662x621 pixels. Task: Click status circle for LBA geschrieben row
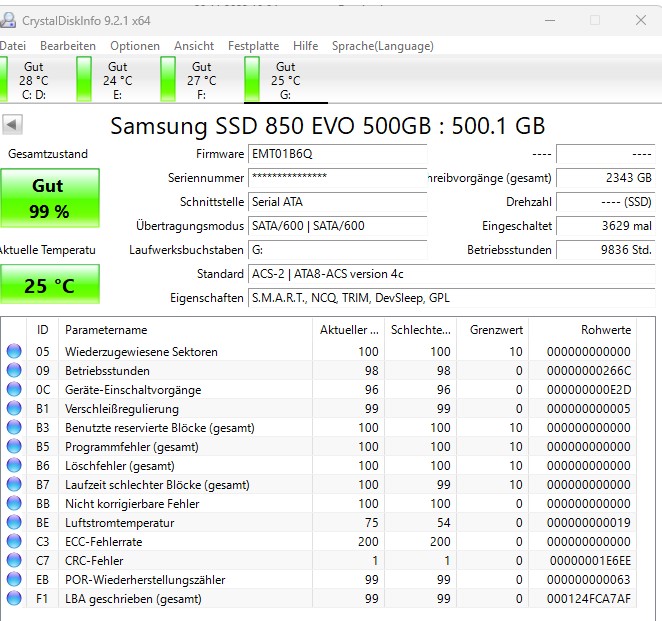(x=14, y=598)
